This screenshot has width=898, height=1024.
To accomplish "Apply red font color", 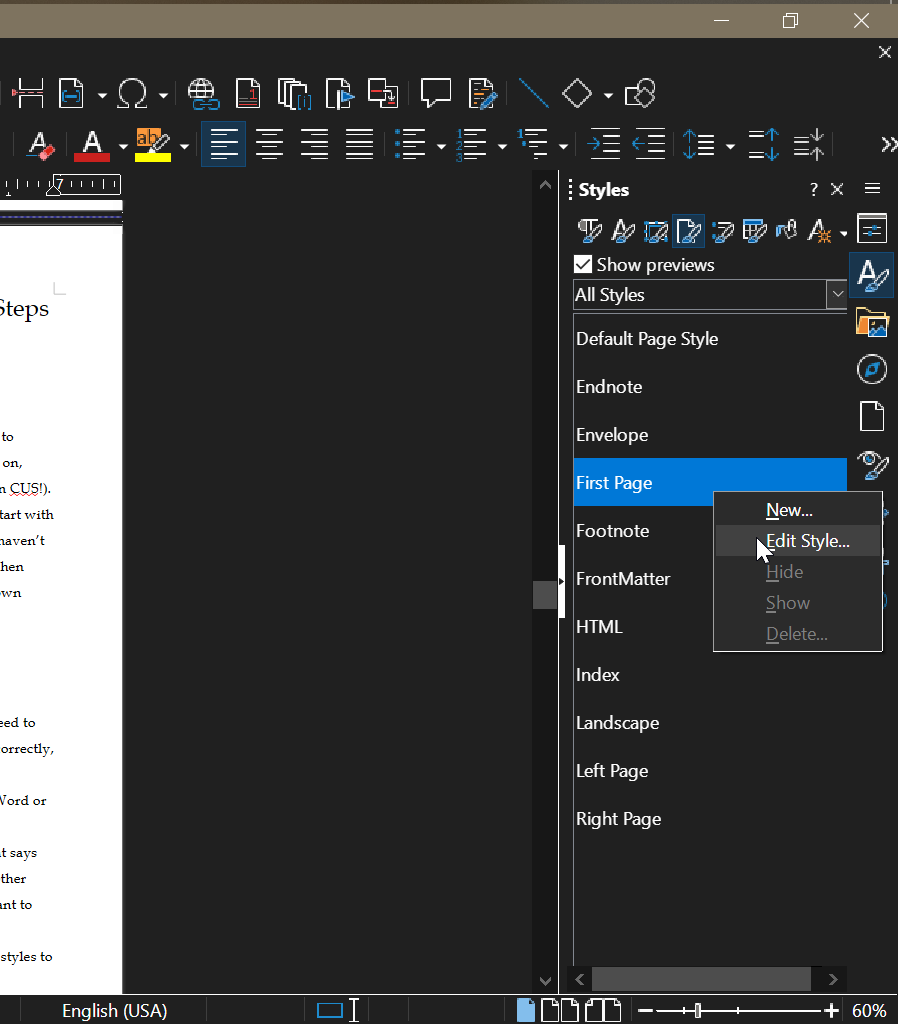I will [x=92, y=144].
